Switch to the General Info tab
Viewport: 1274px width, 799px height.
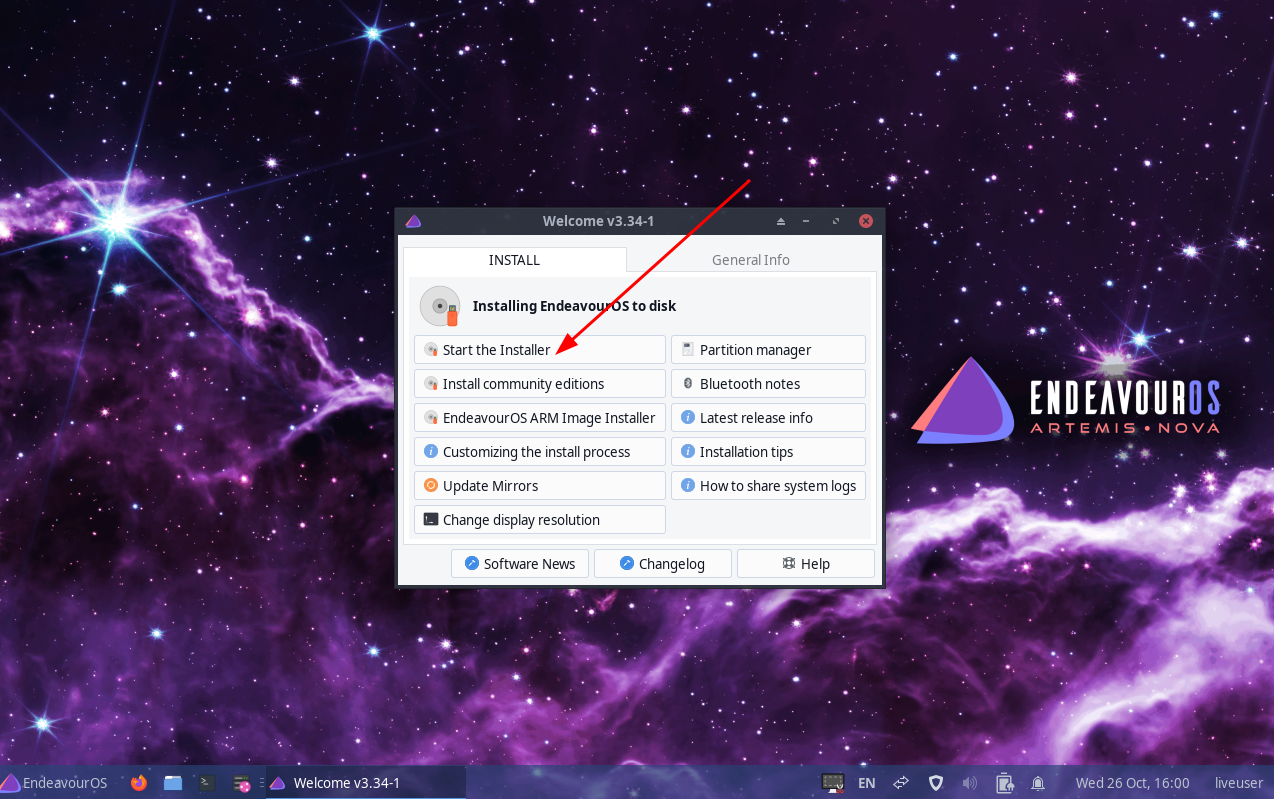[750, 260]
